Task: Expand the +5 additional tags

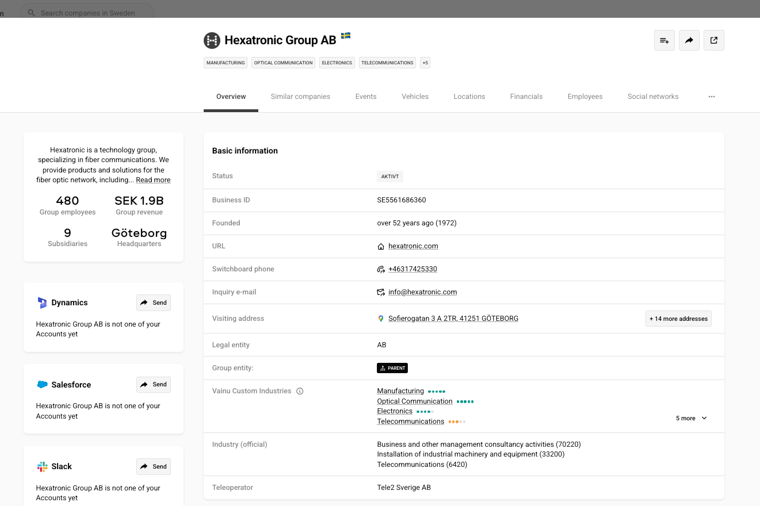Action: click(x=425, y=63)
